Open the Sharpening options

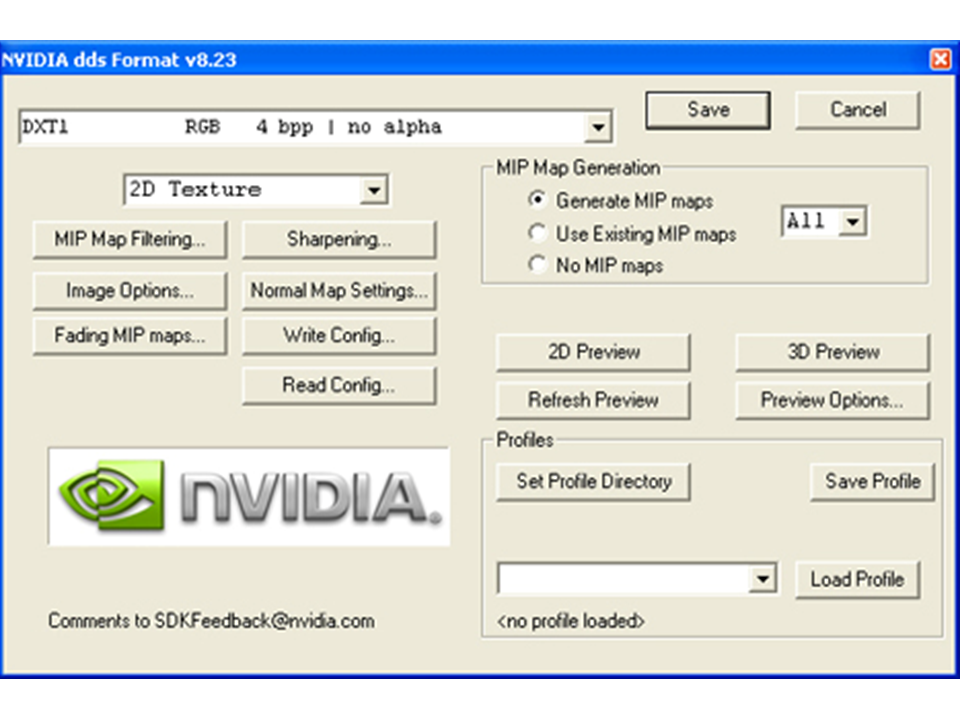[339, 239]
